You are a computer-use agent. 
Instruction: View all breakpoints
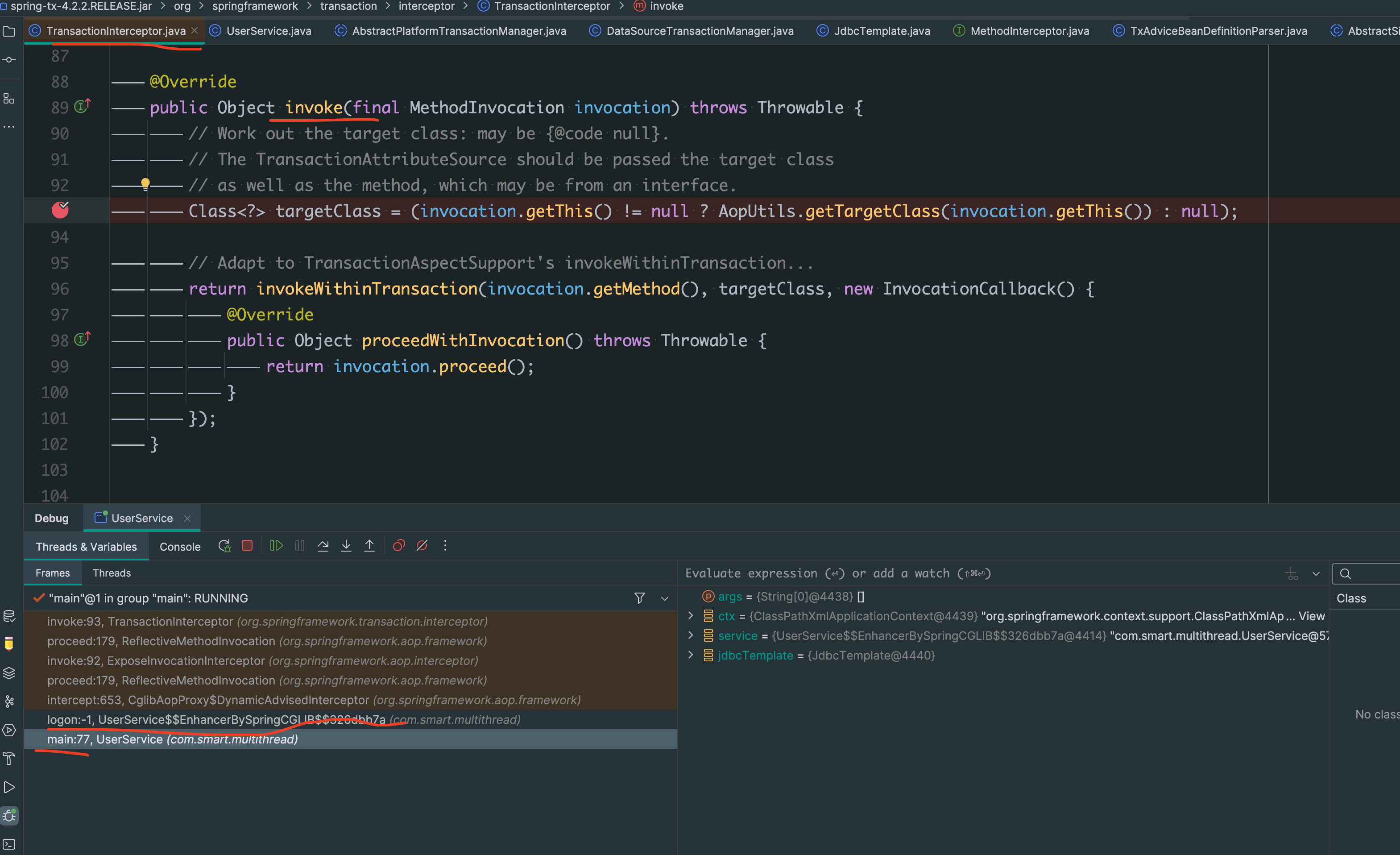[x=399, y=546]
